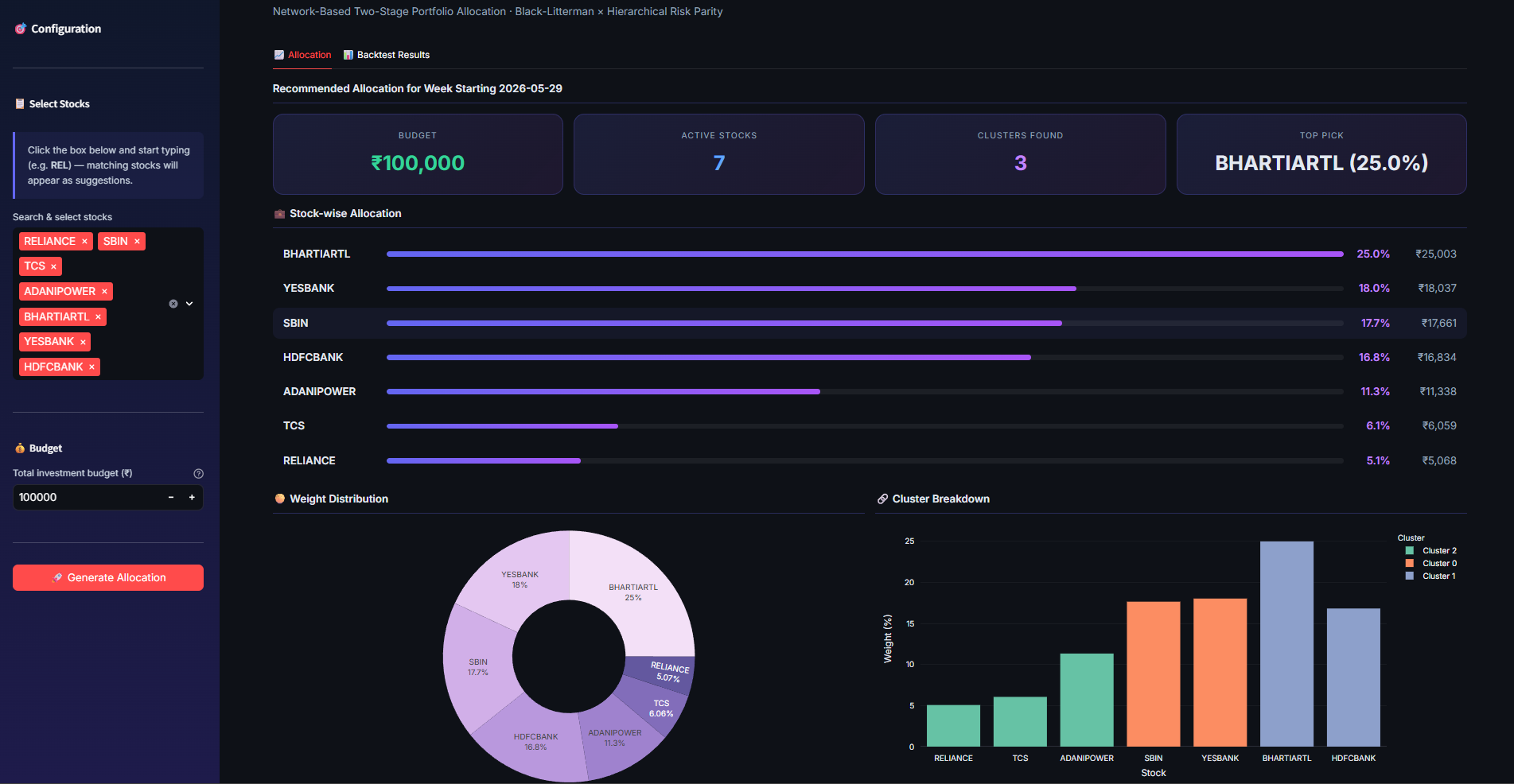
Task: Click the Recommended Allocation week heading
Action: [418, 89]
